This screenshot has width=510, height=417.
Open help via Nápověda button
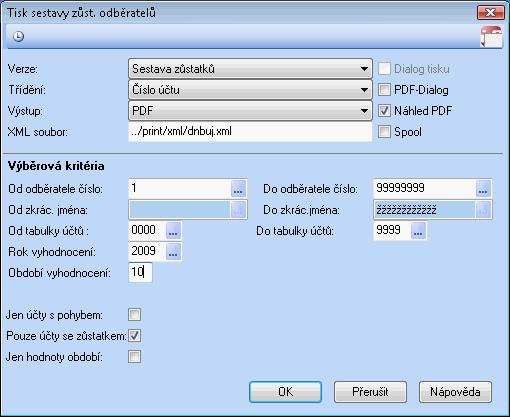[x=455, y=392]
